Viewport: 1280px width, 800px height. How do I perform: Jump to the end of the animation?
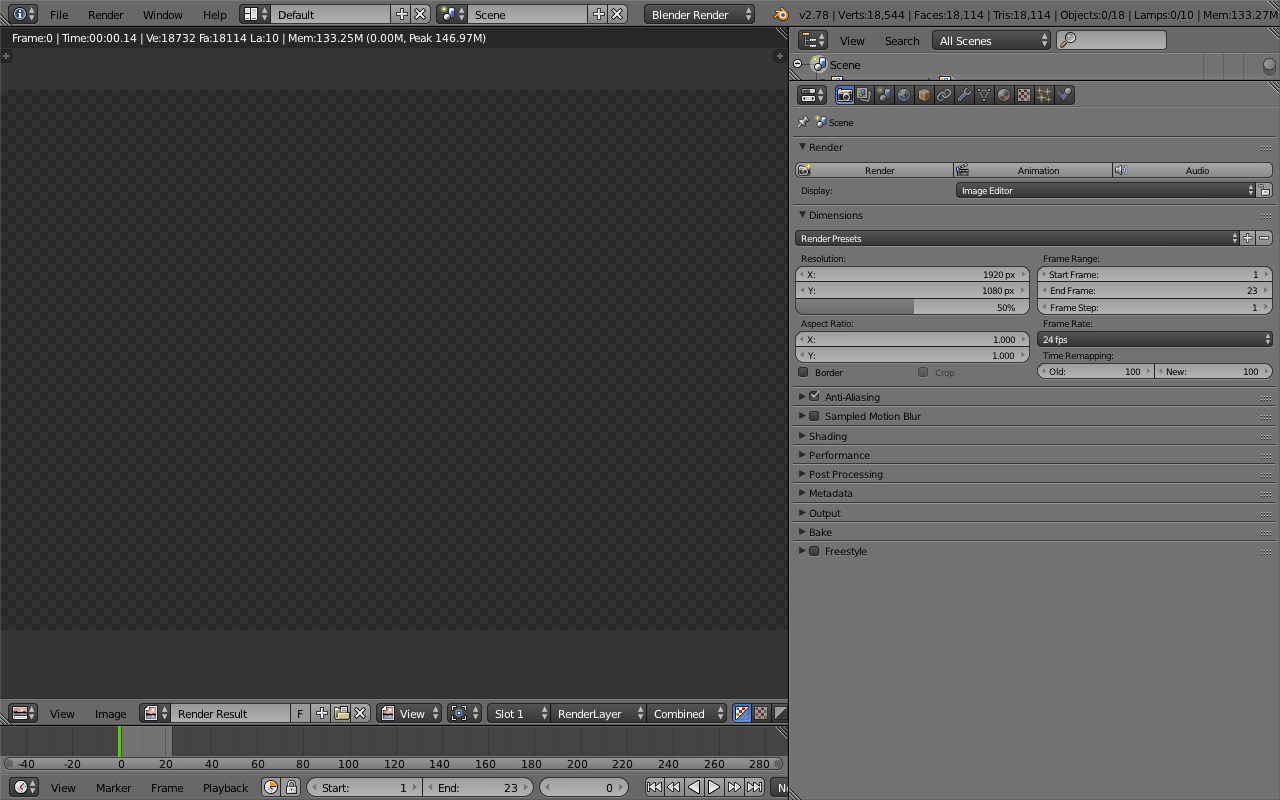point(754,787)
